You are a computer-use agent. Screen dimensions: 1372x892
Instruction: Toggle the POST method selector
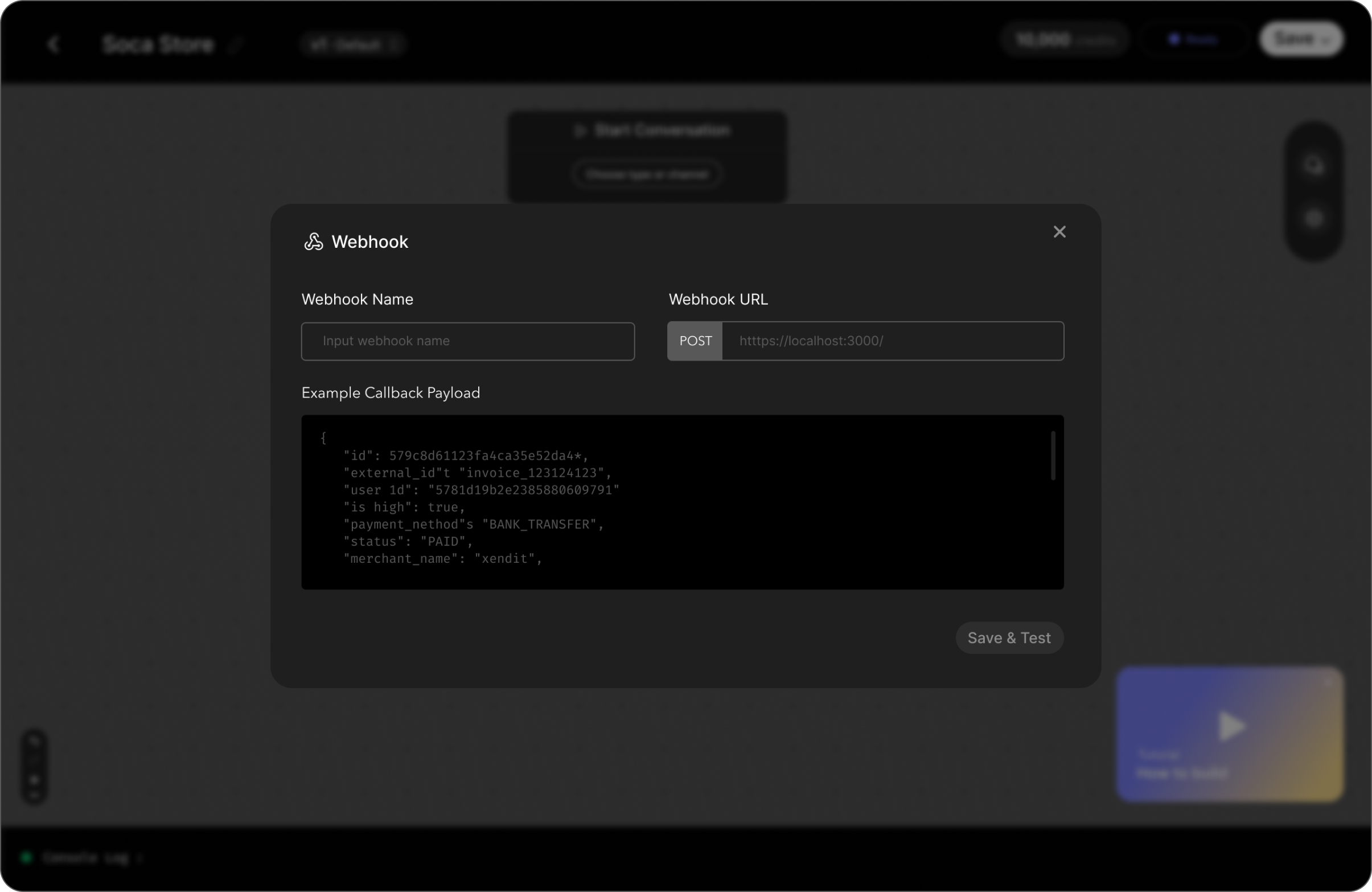tap(695, 341)
